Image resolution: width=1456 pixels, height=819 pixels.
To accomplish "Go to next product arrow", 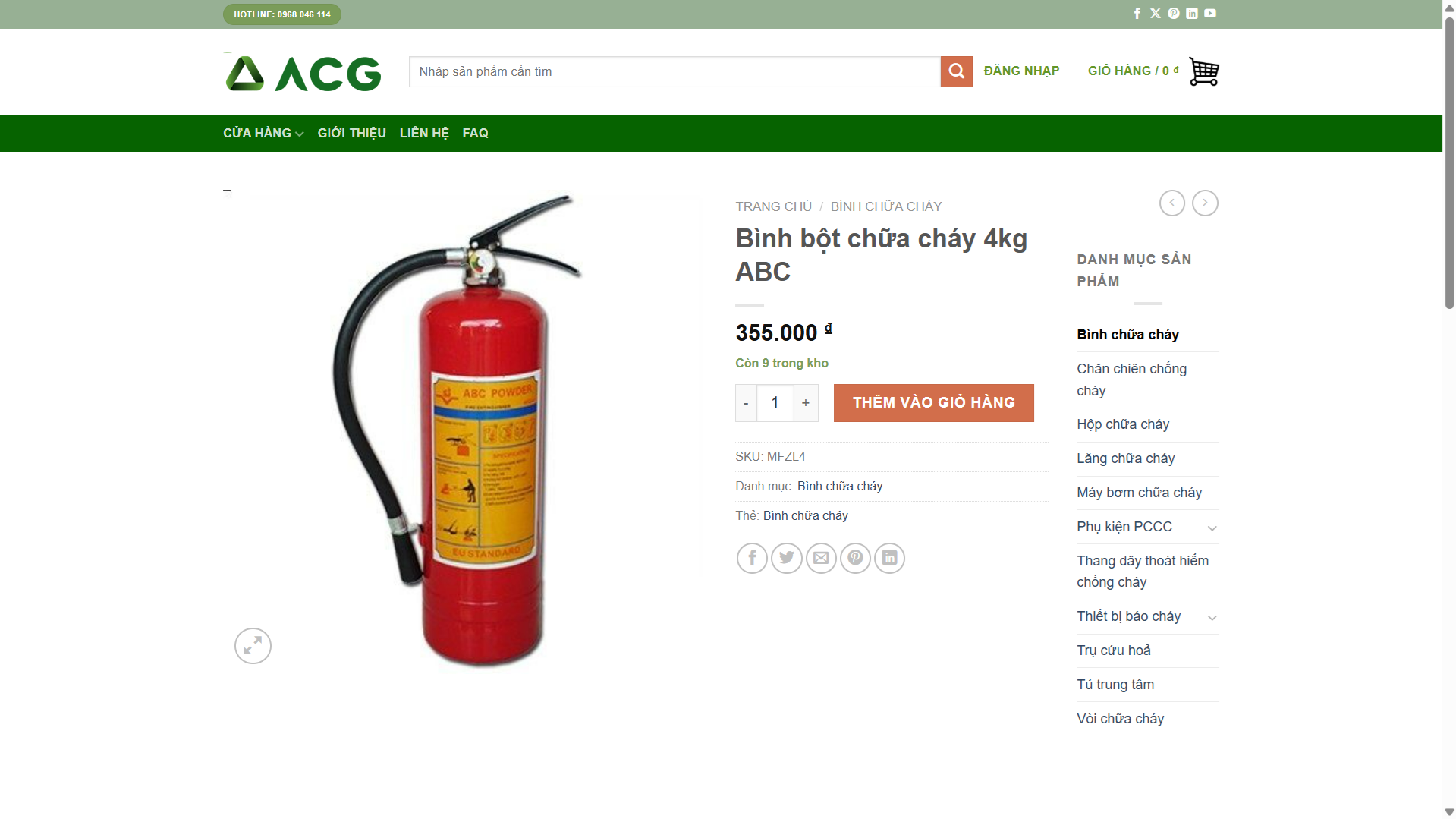I will 1205,203.
